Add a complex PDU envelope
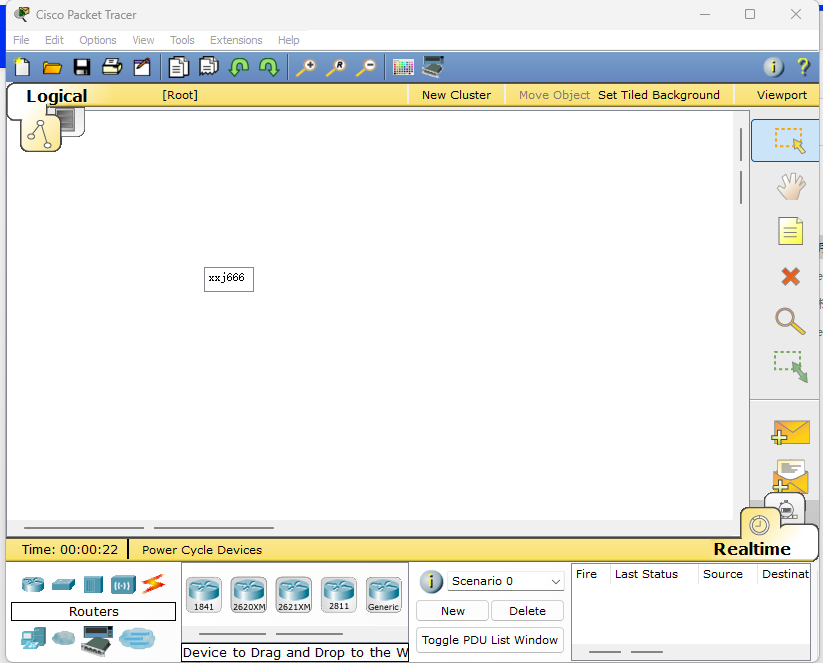The width and height of the screenshot is (823, 663). point(791,476)
